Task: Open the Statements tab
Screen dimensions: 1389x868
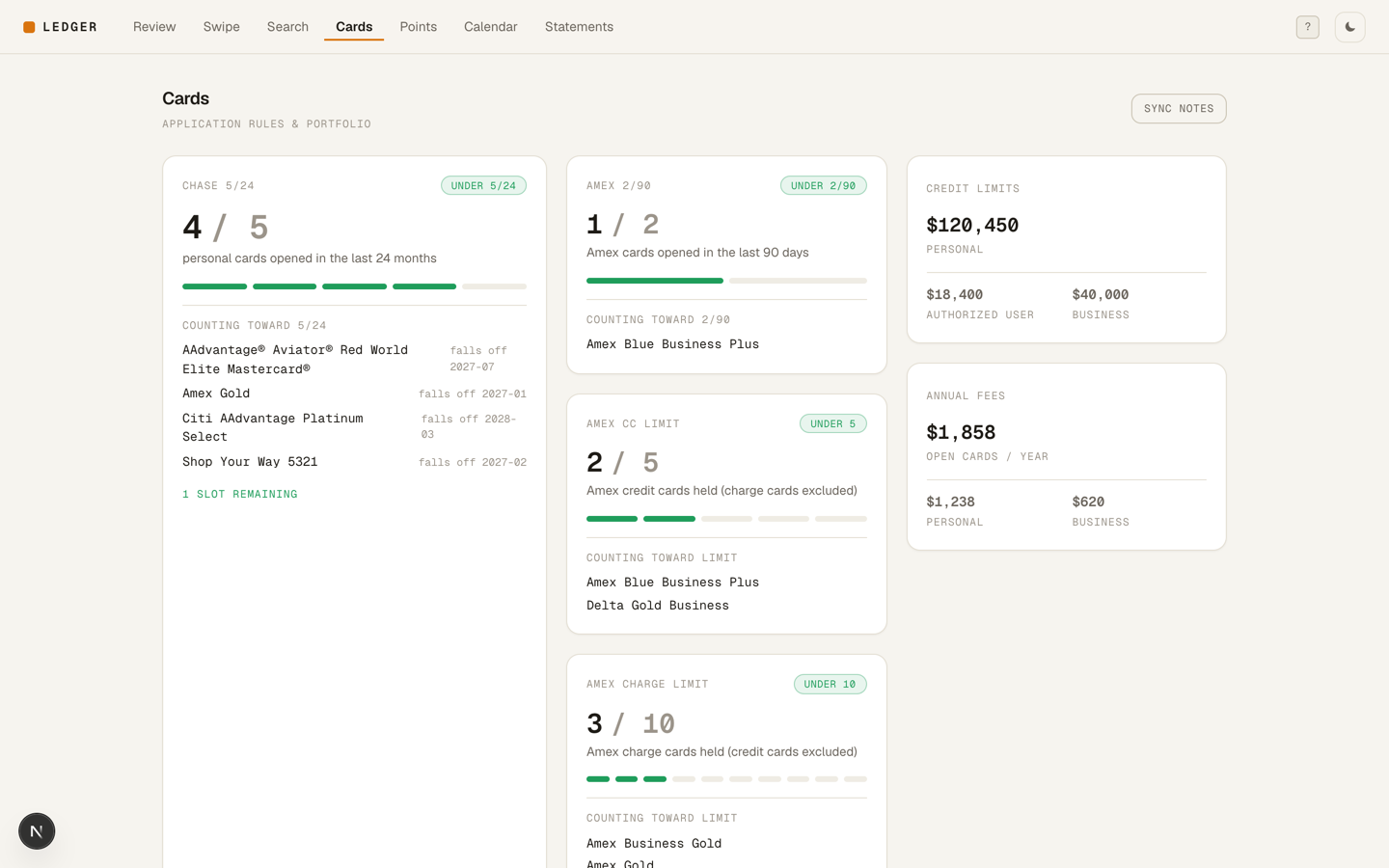Action: click(579, 27)
